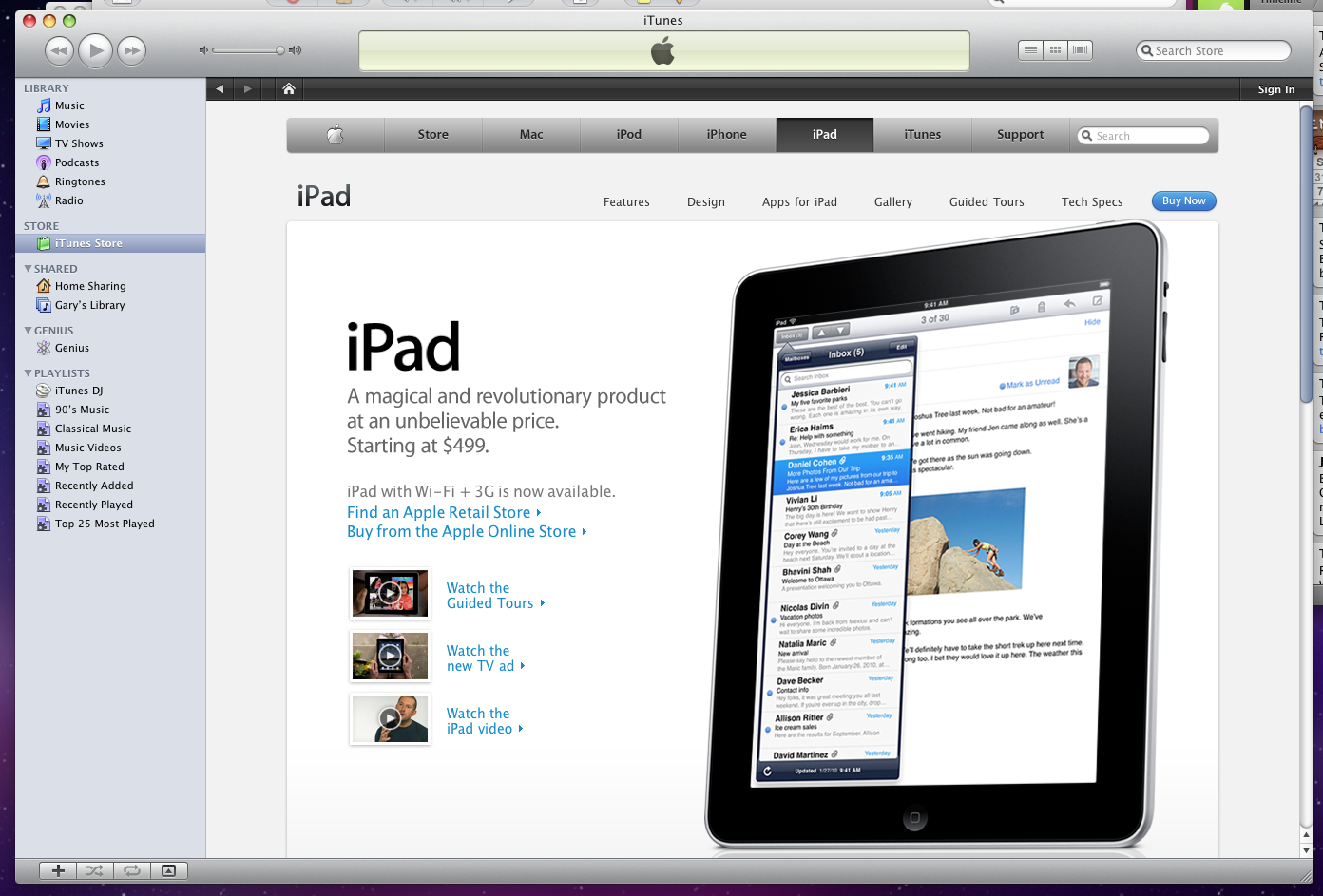Open iPad Gallery page
This screenshot has height=896, width=1323.
pyautogui.click(x=893, y=202)
